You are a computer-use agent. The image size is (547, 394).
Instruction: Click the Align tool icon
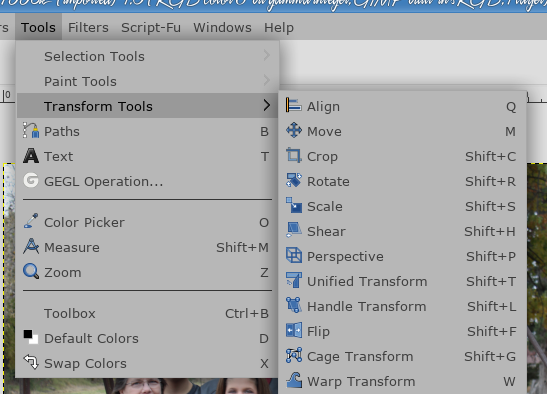click(294, 105)
